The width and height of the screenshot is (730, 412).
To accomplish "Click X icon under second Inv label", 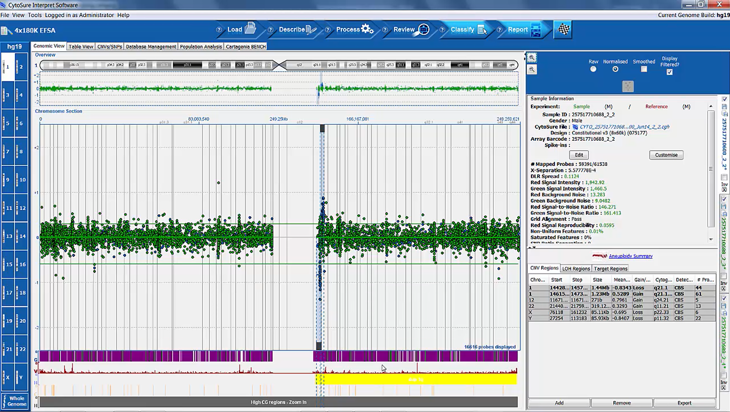I will pyautogui.click(x=724, y=289).
